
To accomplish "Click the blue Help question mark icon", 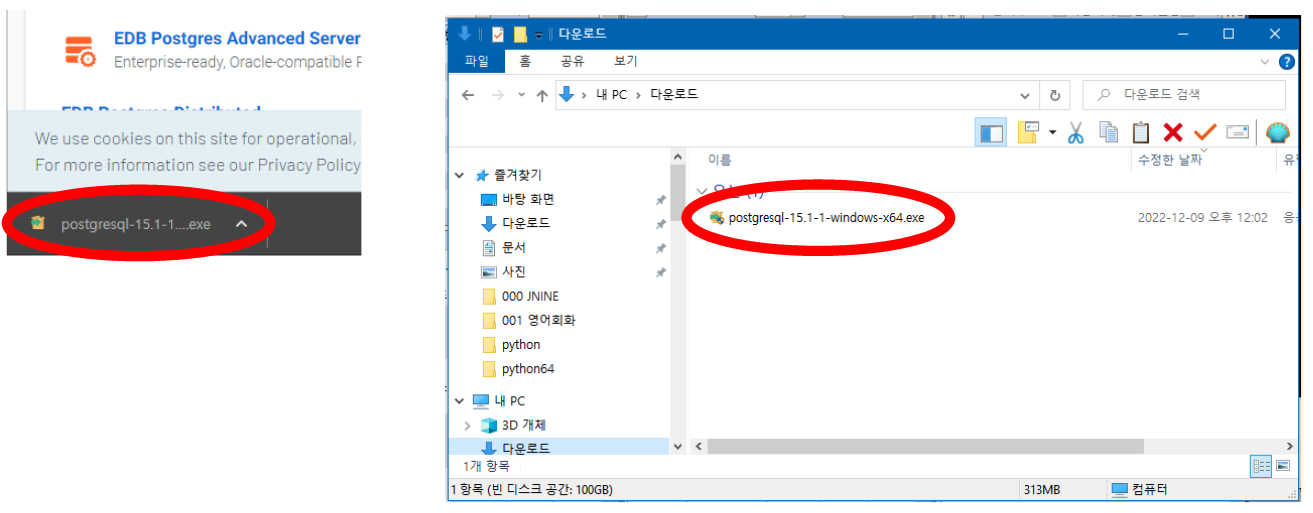I will click(1288, 62).
